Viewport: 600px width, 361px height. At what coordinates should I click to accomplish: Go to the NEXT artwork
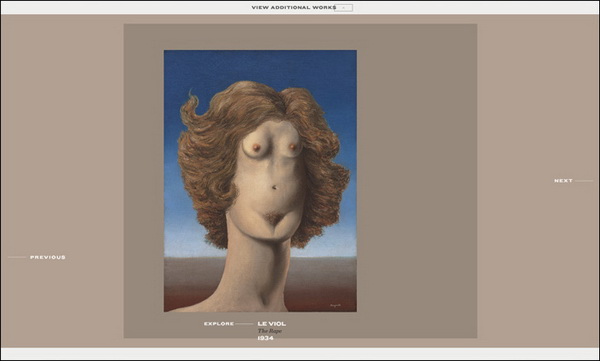pos(563,181)
